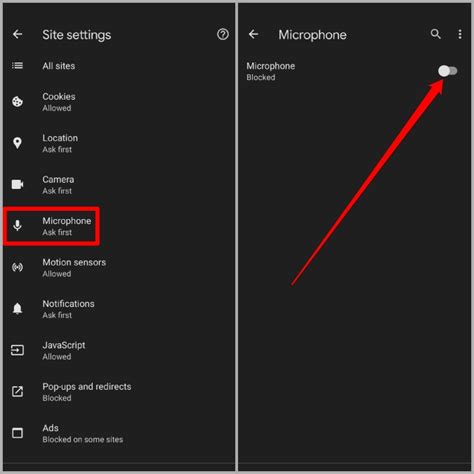474x474 pixels.
Task: Open help icon in Site settings
Action: pos(223,34)
